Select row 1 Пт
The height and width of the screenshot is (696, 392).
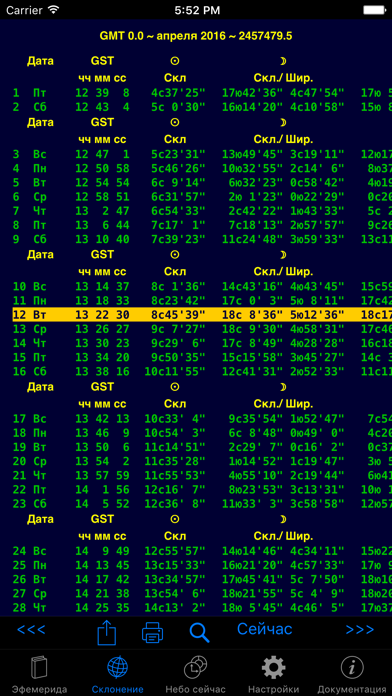202,93
